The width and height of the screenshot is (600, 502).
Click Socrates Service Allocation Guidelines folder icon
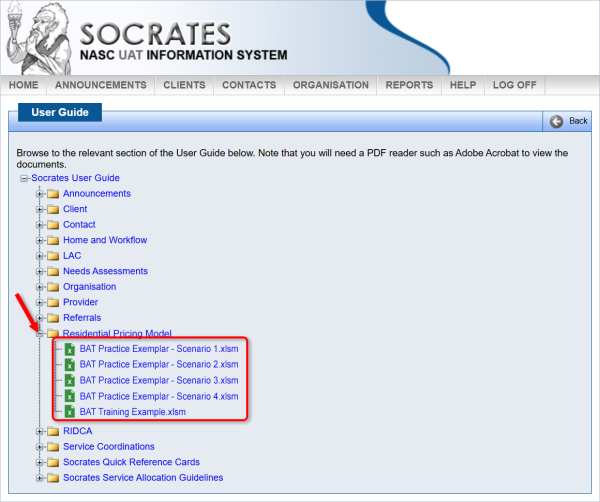53,478
